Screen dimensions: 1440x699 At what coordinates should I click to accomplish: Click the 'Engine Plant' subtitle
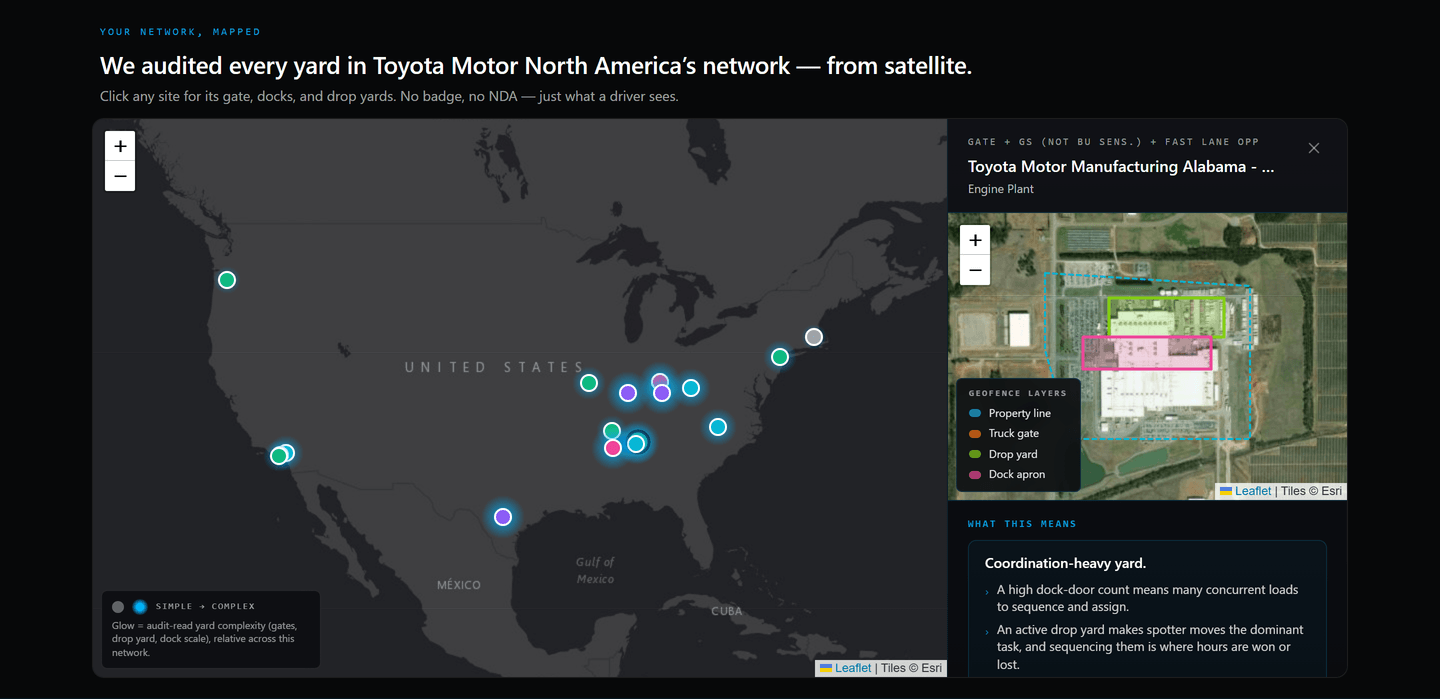pyautogui.click(x=1001, y=189)
